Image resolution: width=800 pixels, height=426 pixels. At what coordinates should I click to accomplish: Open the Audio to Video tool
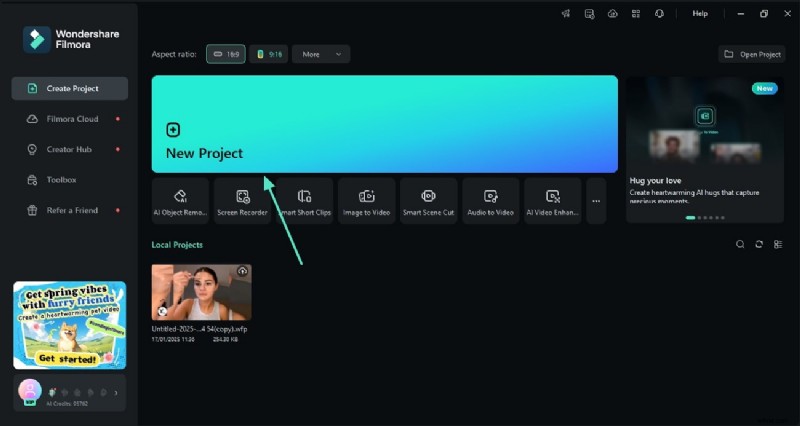(490, 201)
